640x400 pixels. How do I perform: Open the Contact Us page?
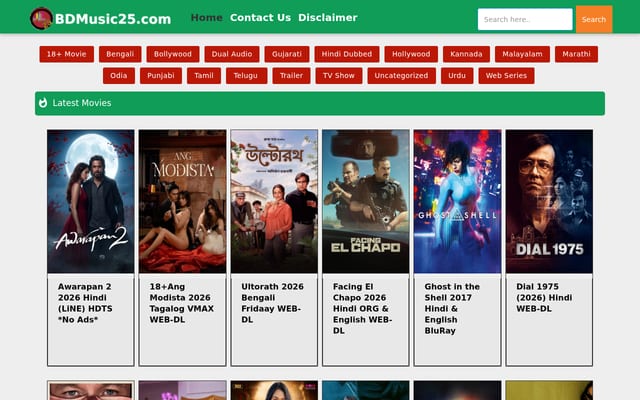(260, 18)
